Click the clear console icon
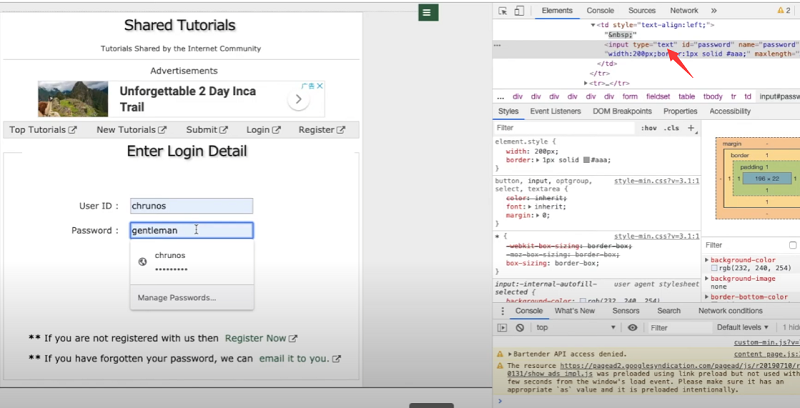This screenshot has height=408, width=800. click(520, 328)
